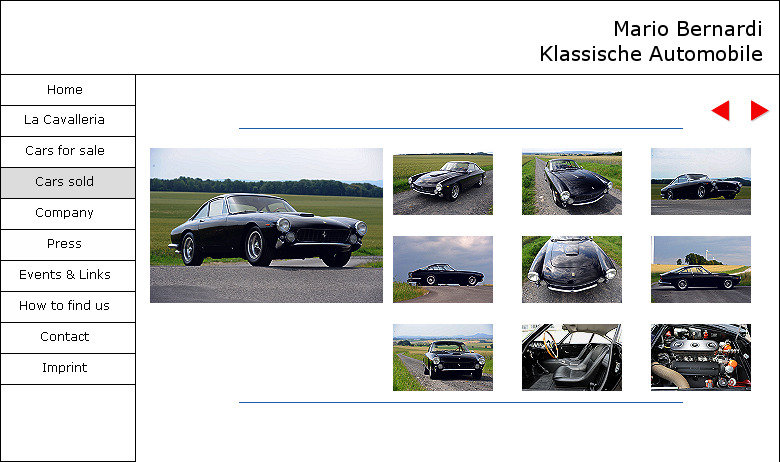The image size is (780, 462).
Task: Open the Contact page
Action: point(68,338)
